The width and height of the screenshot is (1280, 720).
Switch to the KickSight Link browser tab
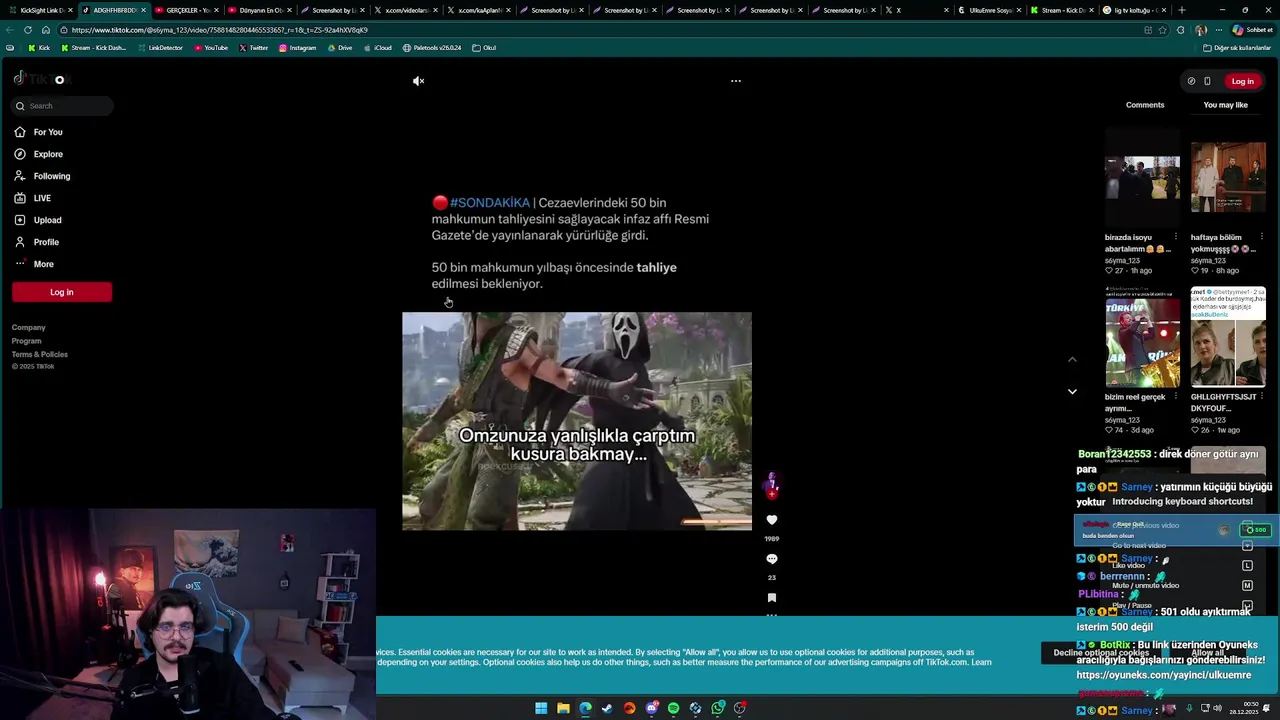(x=41, y=10)
